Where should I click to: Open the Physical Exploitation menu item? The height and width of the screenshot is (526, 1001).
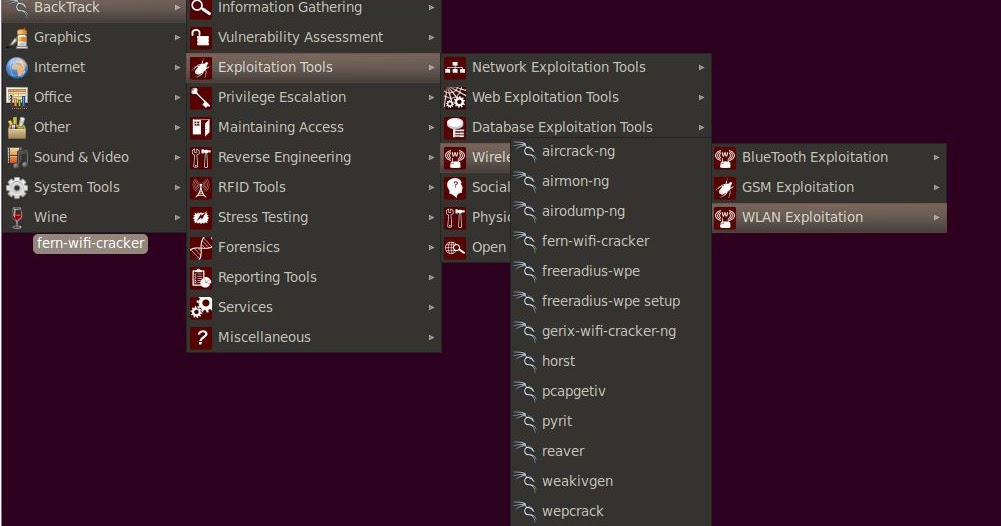476,217
